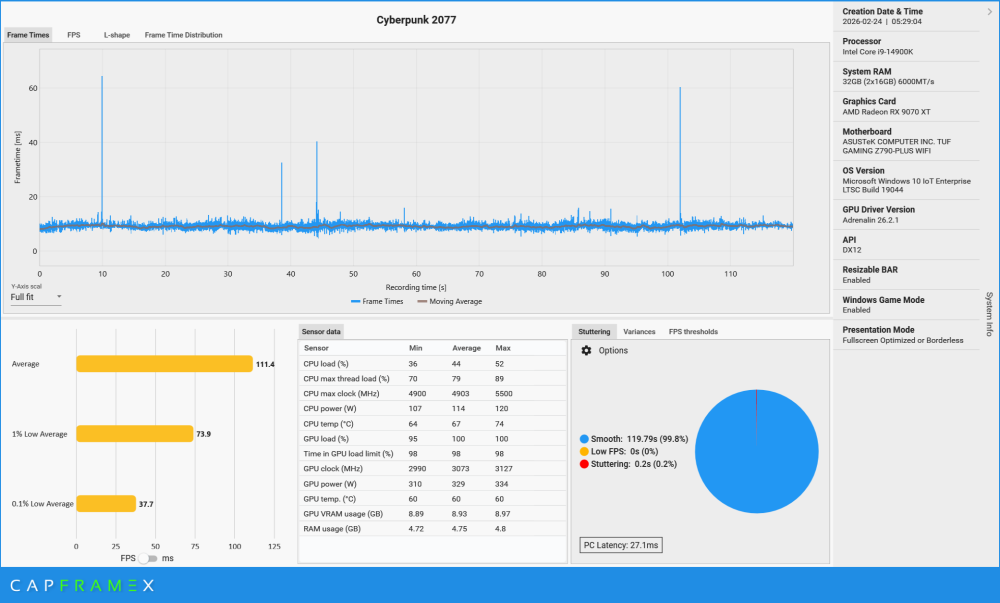Image resolution: width=1000 pixels, height=603 pixels.
Task: Click the red Stuttering legend dot
Action: tap(584, 464)
